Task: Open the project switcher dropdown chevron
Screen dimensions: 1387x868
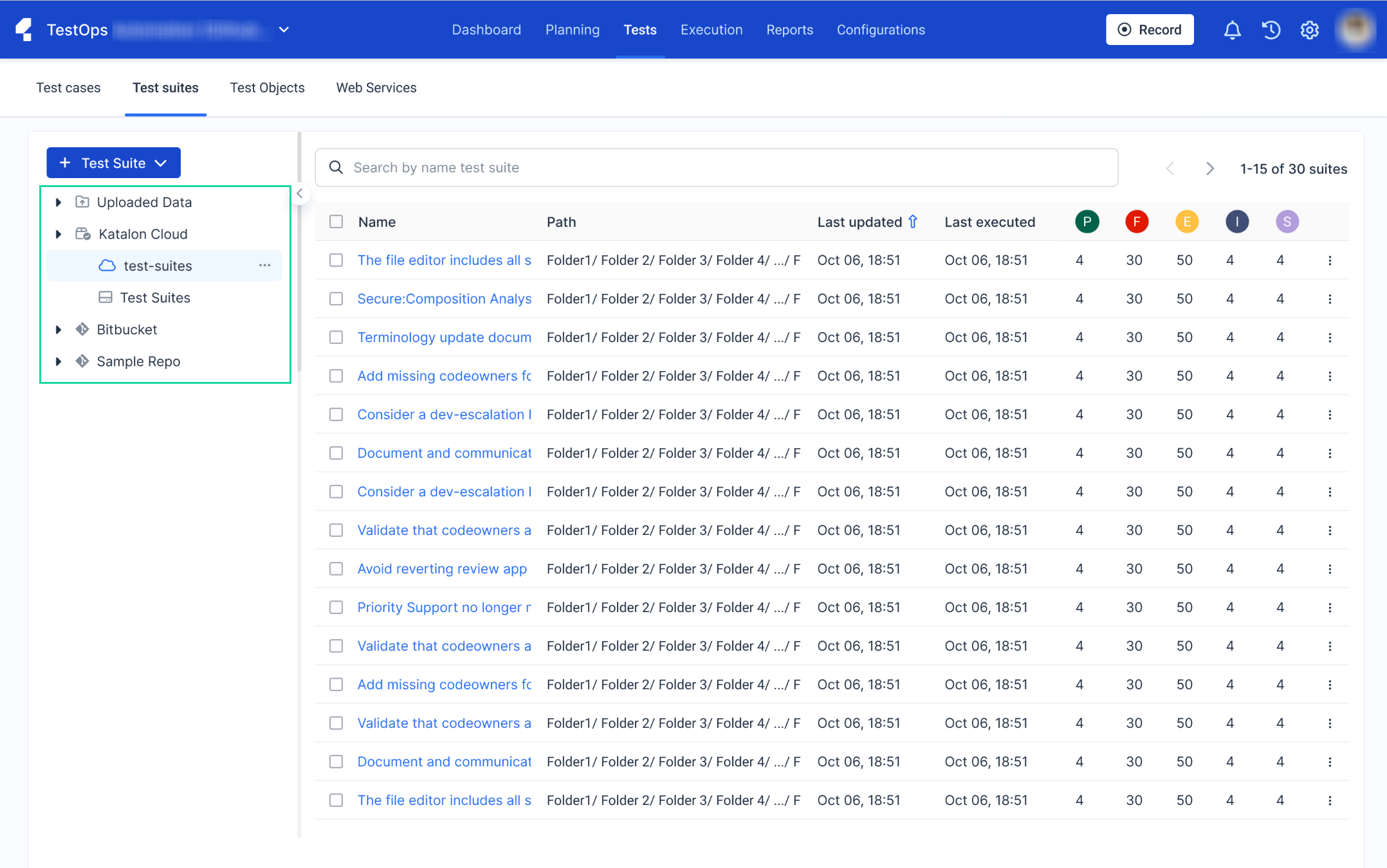Action: (x=284, y=30)
